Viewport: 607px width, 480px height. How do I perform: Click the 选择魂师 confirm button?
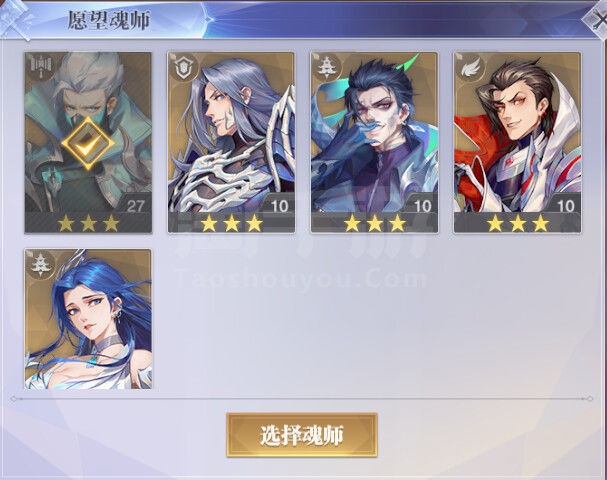point(302,435)
